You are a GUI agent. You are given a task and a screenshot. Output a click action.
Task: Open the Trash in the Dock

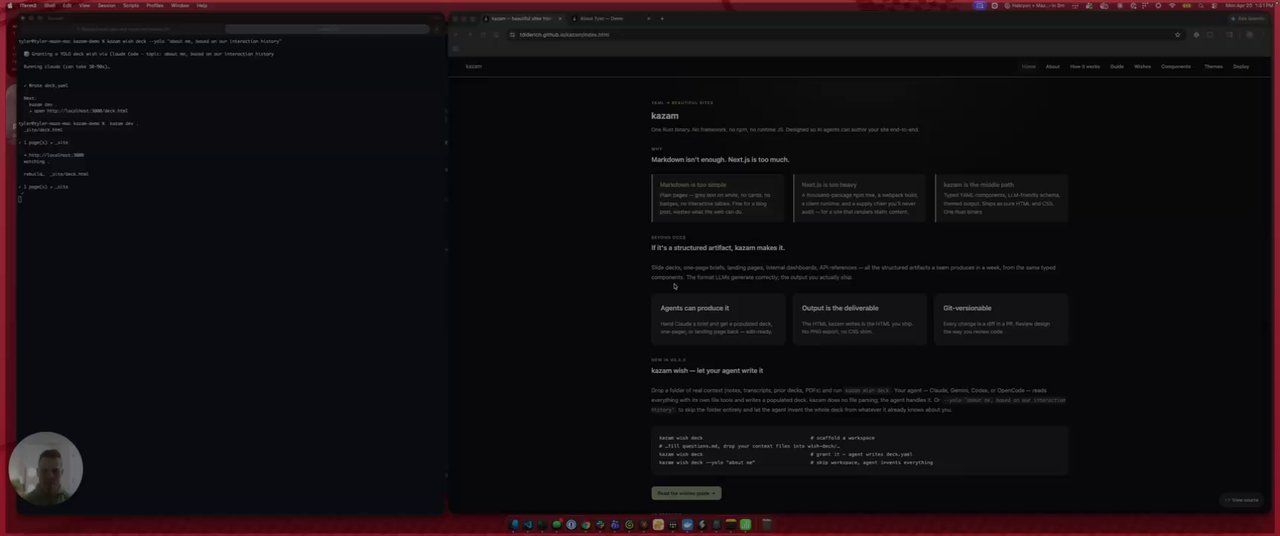point(767,524)
